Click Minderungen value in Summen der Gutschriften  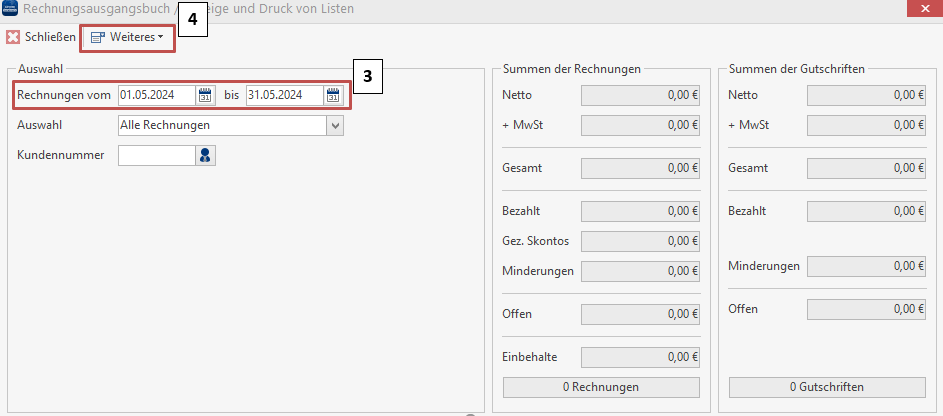click(x=866, y=266)
